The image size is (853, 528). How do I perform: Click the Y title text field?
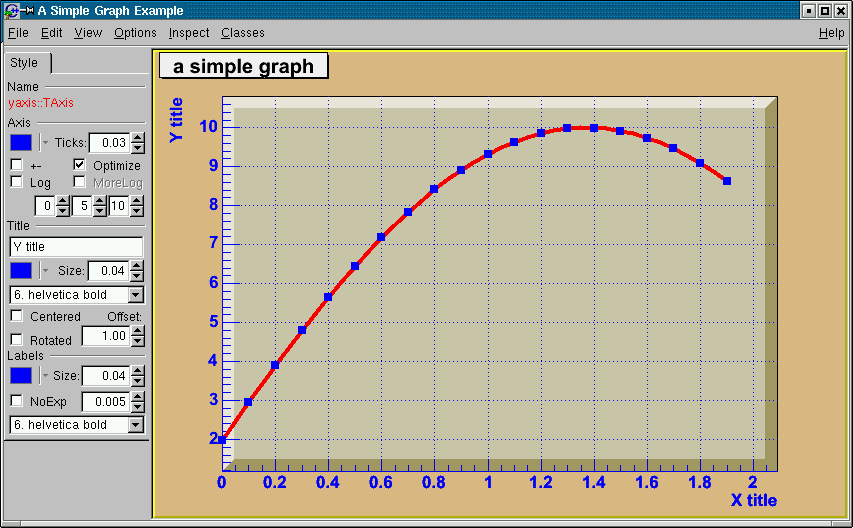click(76, 246)
